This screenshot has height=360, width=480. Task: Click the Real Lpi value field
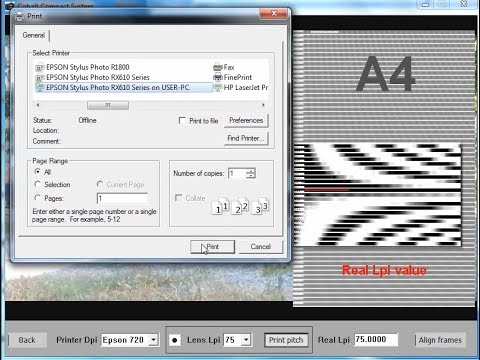(376, 339)
